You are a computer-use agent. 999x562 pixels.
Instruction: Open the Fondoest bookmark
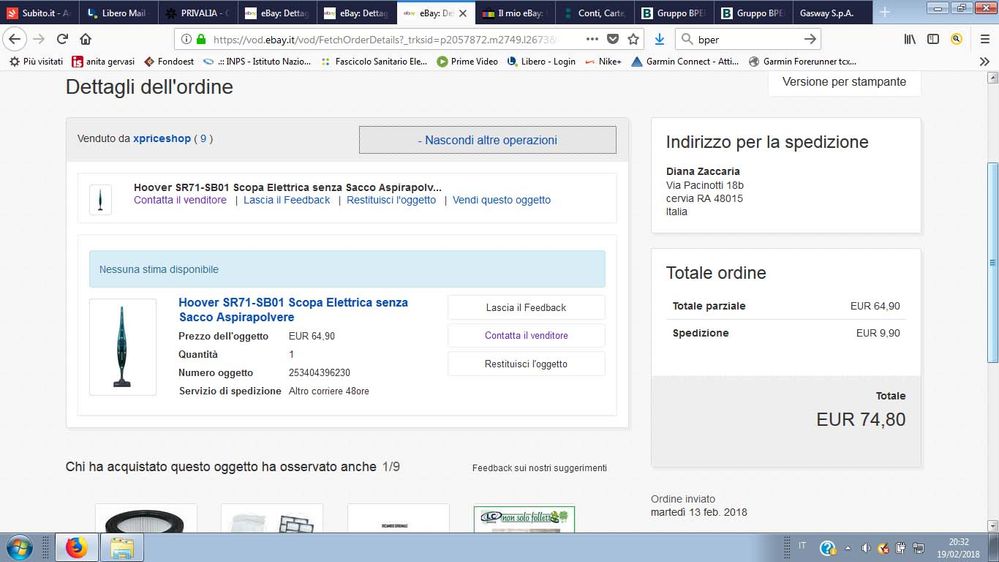[169, 61]
